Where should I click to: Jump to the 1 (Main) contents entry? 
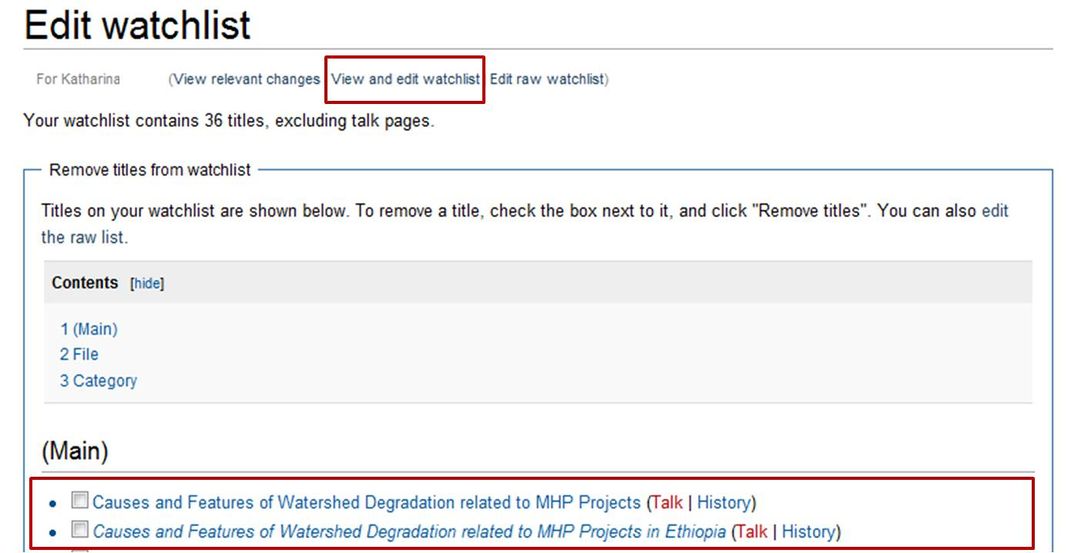tap(88, 329)
